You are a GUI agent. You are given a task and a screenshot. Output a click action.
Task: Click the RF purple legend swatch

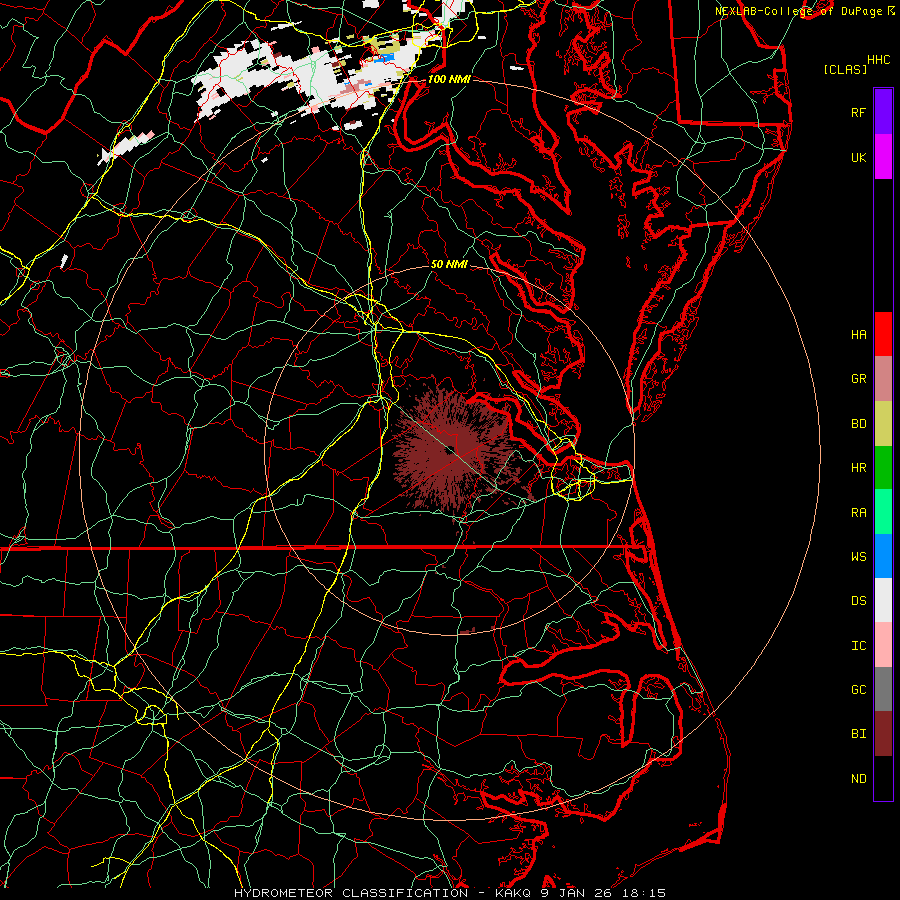pyautogui.click(x=883, y=112)
